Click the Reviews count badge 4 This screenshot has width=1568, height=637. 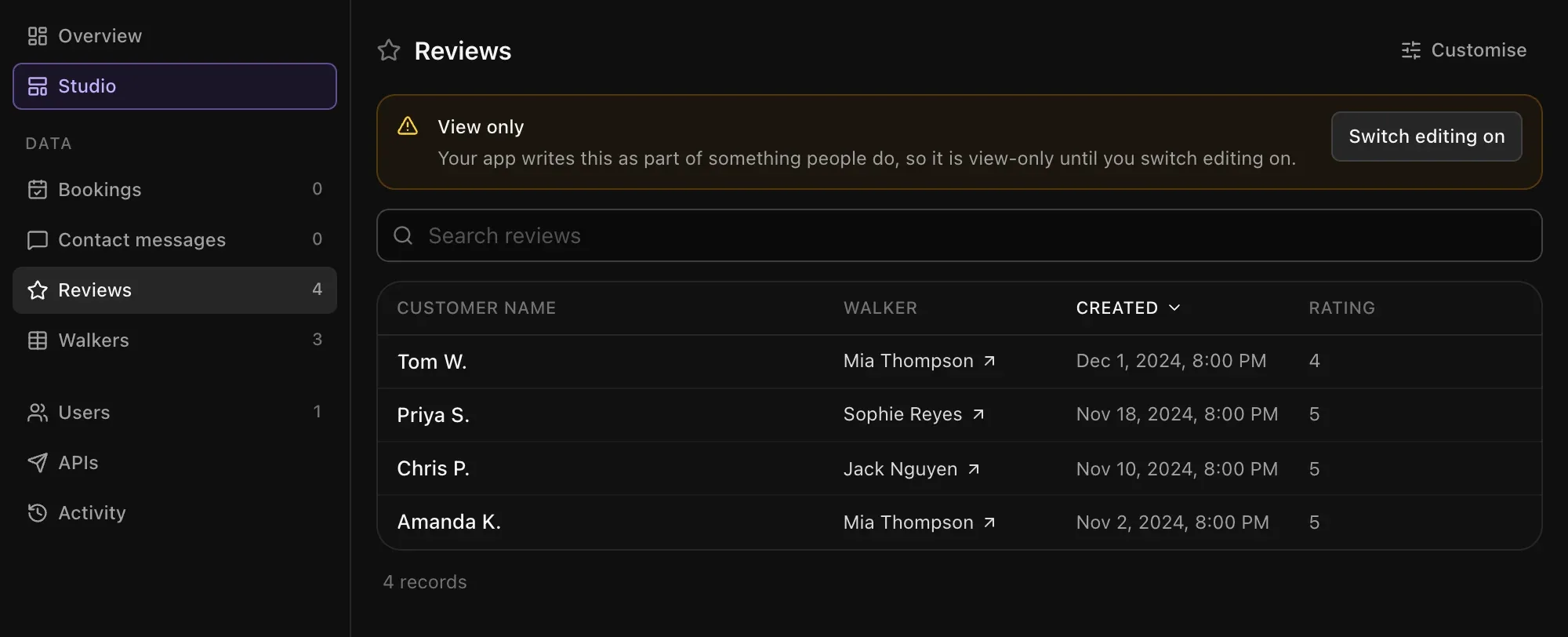(318, 289)
